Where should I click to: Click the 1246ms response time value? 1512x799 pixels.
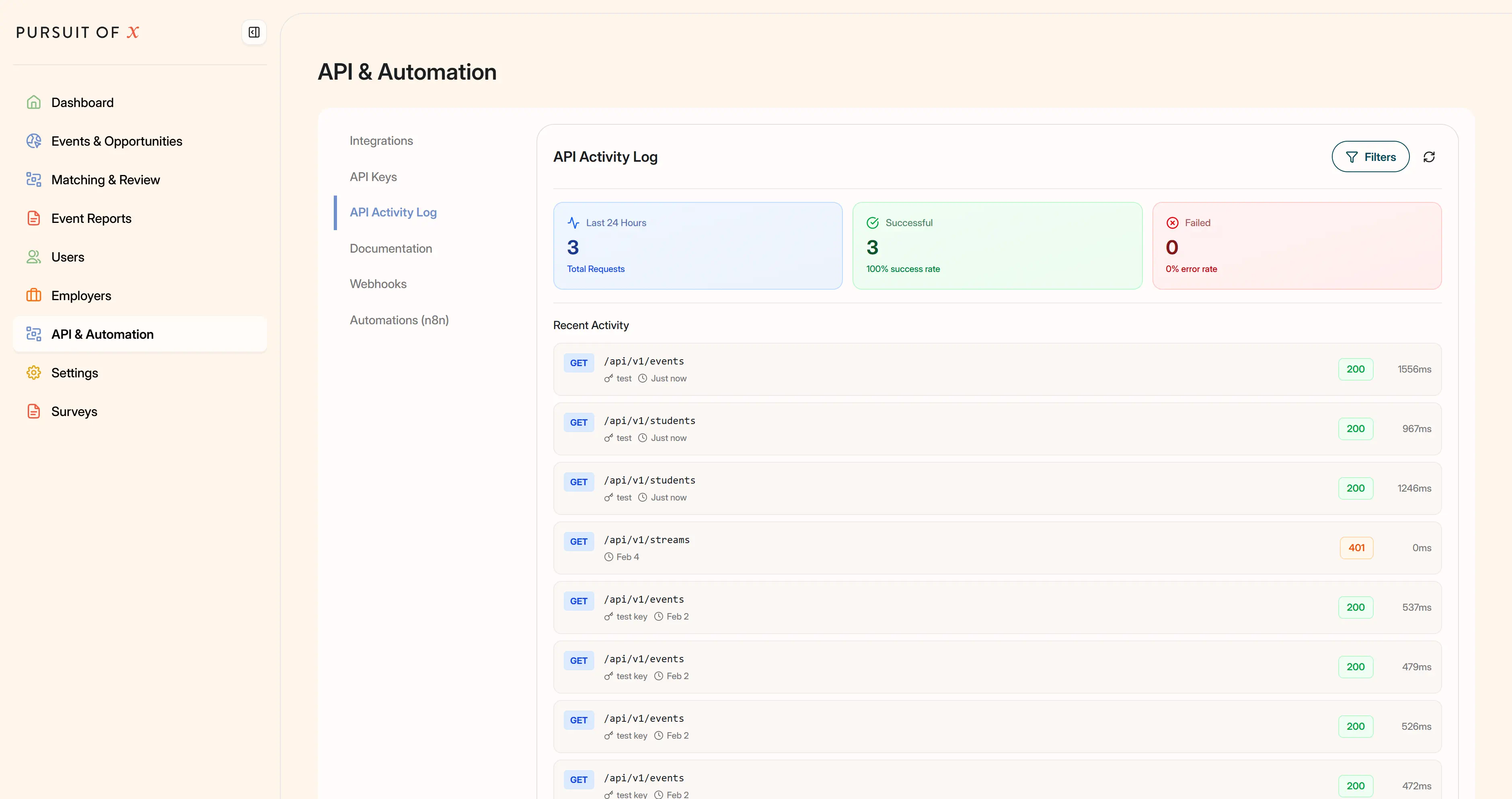[x=1414, y=488]
